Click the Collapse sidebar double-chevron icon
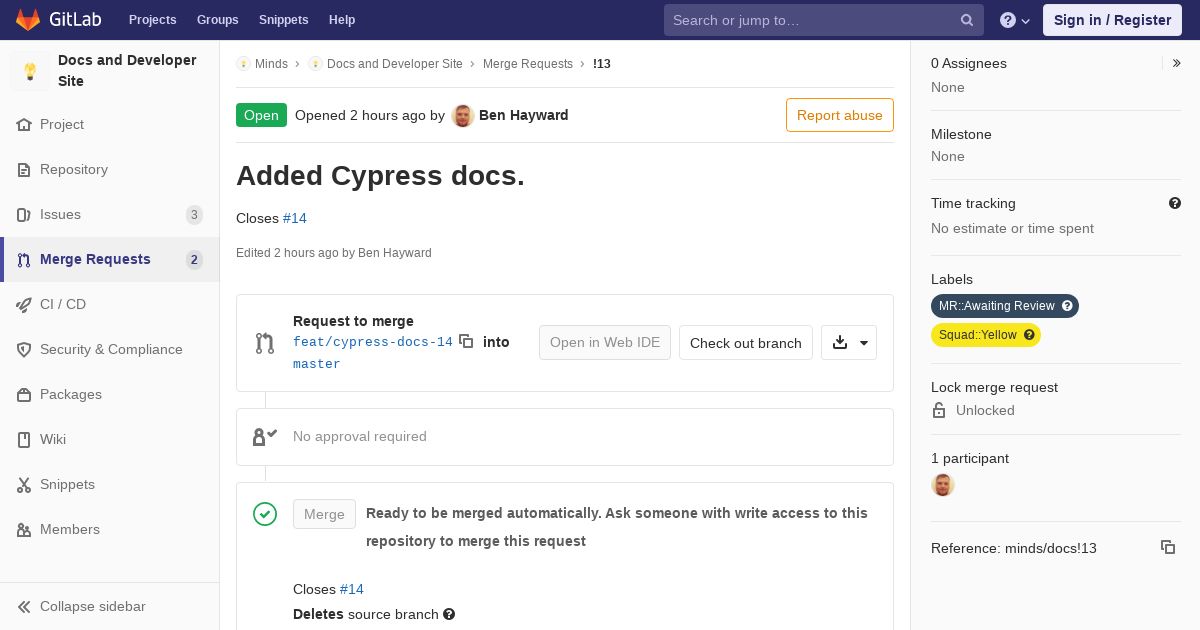1200x630 pixels. point(24,607)
